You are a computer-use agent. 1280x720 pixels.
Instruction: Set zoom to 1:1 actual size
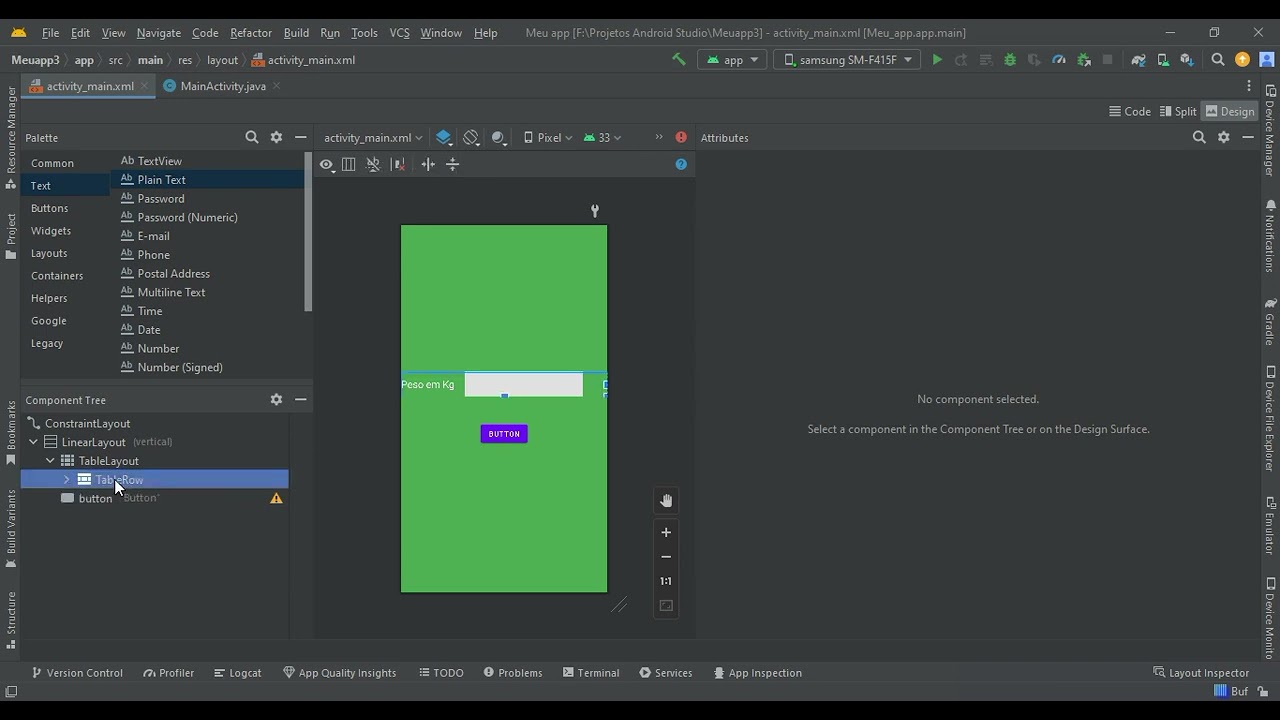(x=666, y=581)
